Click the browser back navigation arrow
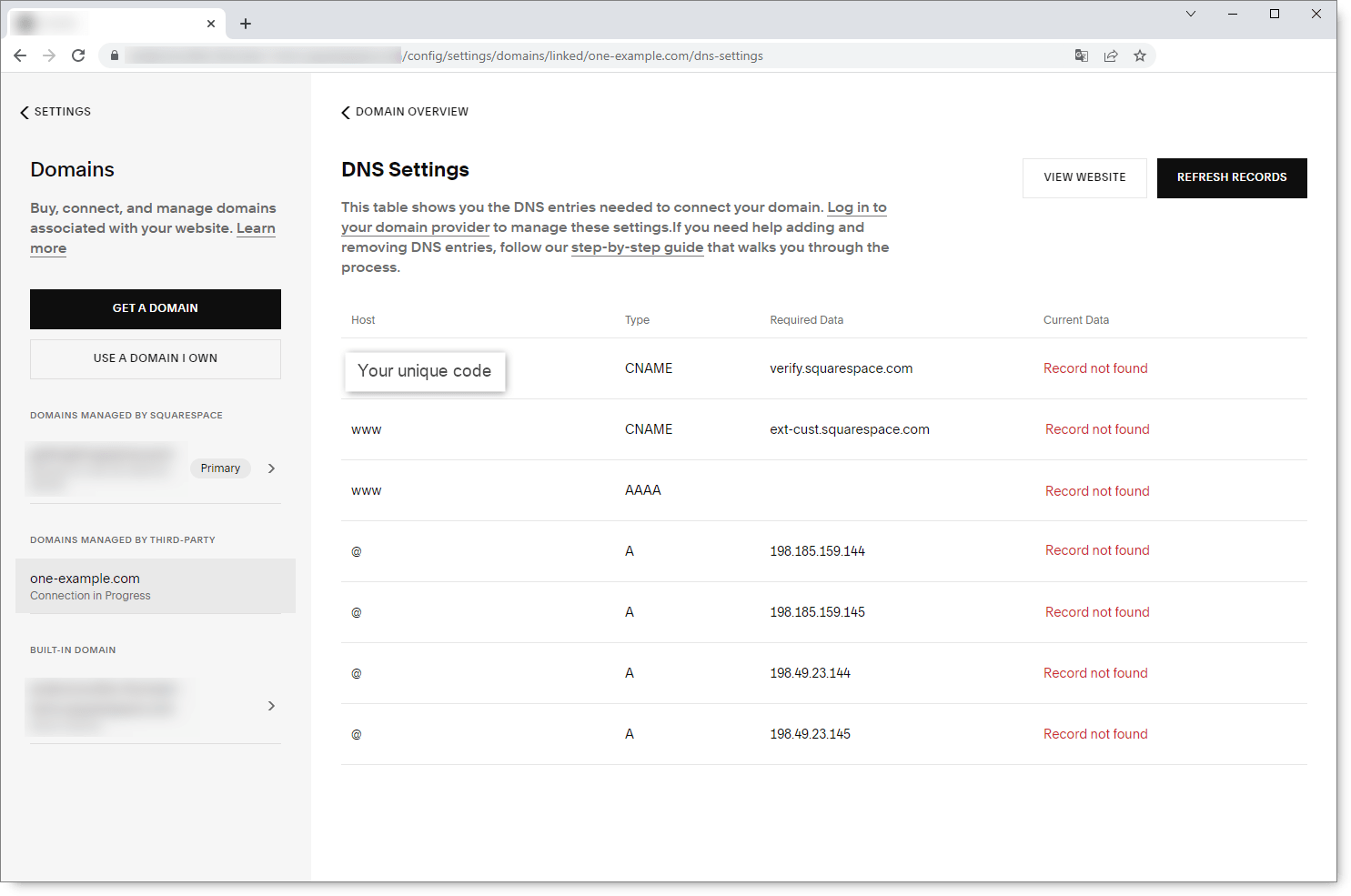The height and width of the screenshot is (896, 1351). (20, 55)
